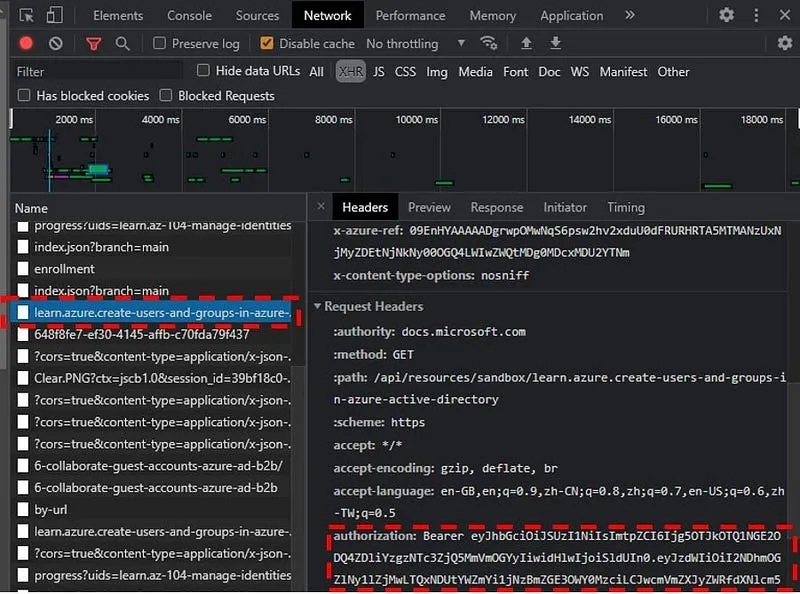Select the Network tab
The image size is (800, 594).
(328, 16)
